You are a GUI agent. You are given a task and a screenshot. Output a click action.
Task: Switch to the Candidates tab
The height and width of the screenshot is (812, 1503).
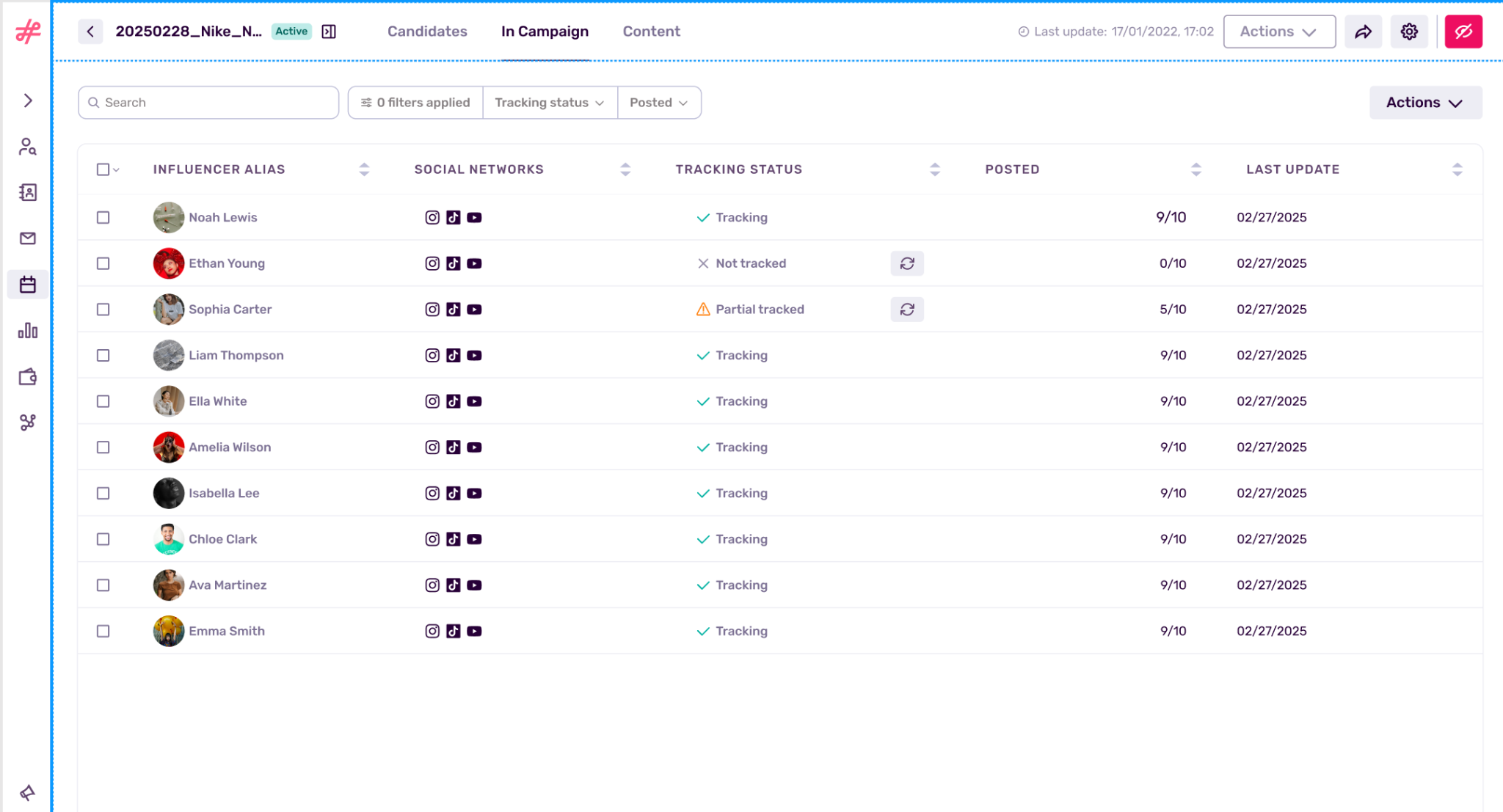click(427, 32)
